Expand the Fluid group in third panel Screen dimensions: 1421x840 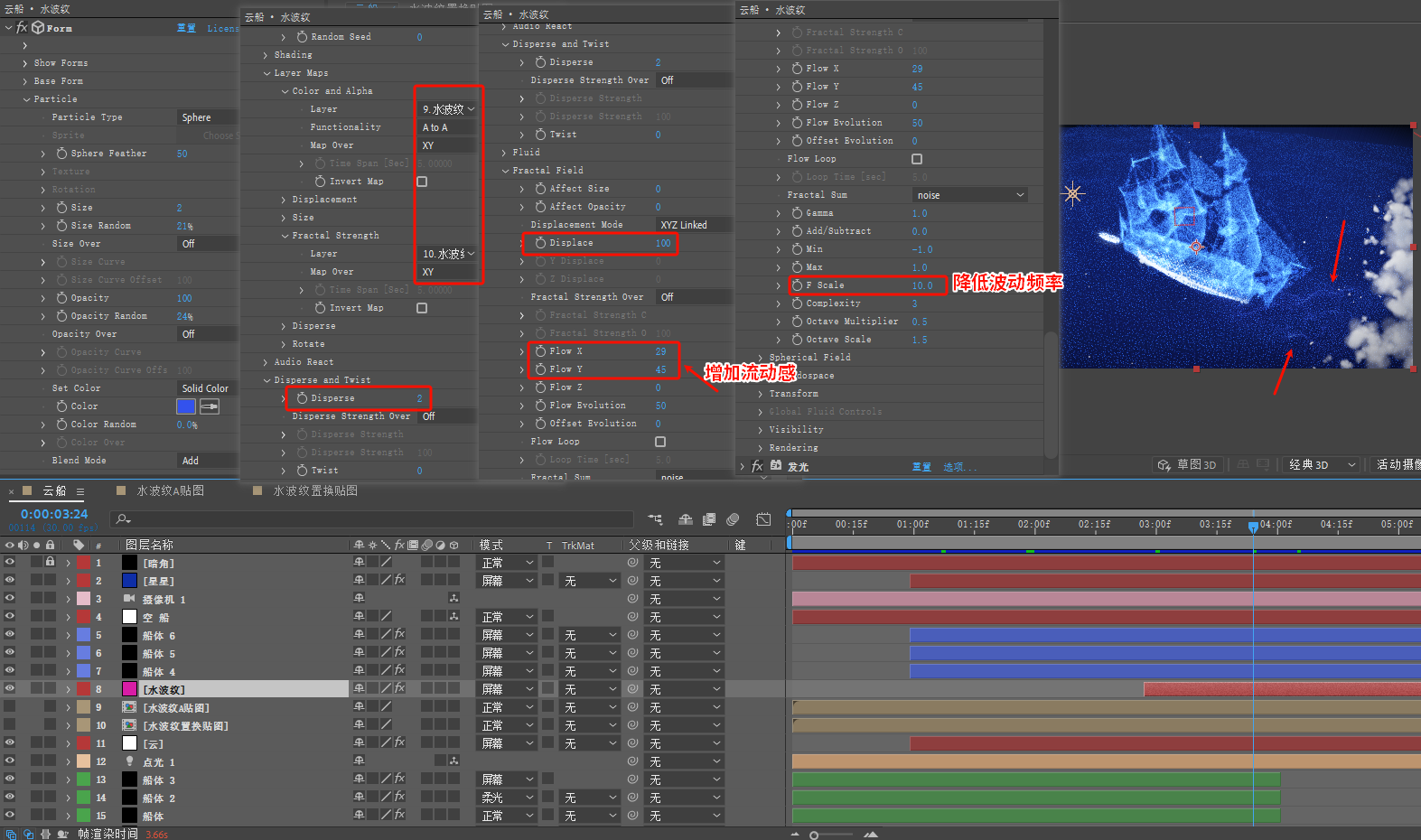504,153
